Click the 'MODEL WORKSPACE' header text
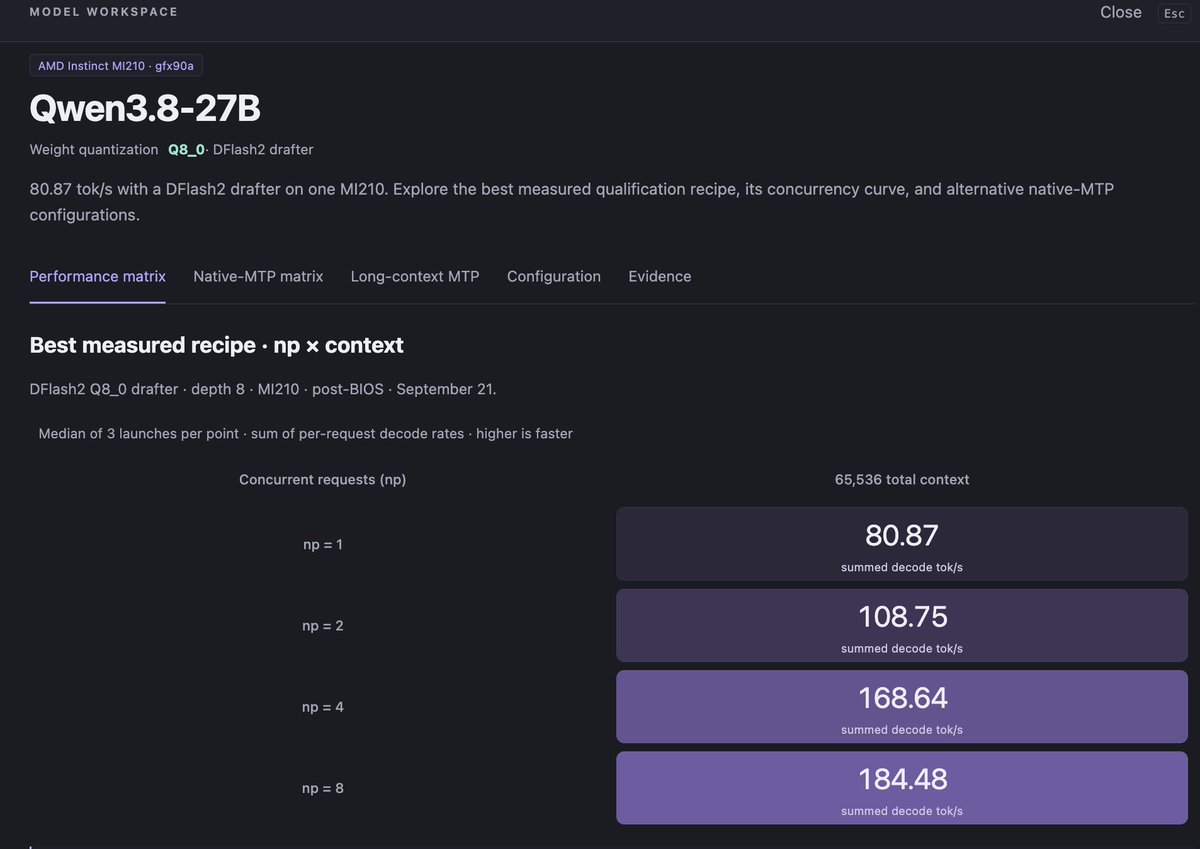Image resolution: width=1200 pixels, height=849 pixels. pyautogui.click(x=104, y=12)
